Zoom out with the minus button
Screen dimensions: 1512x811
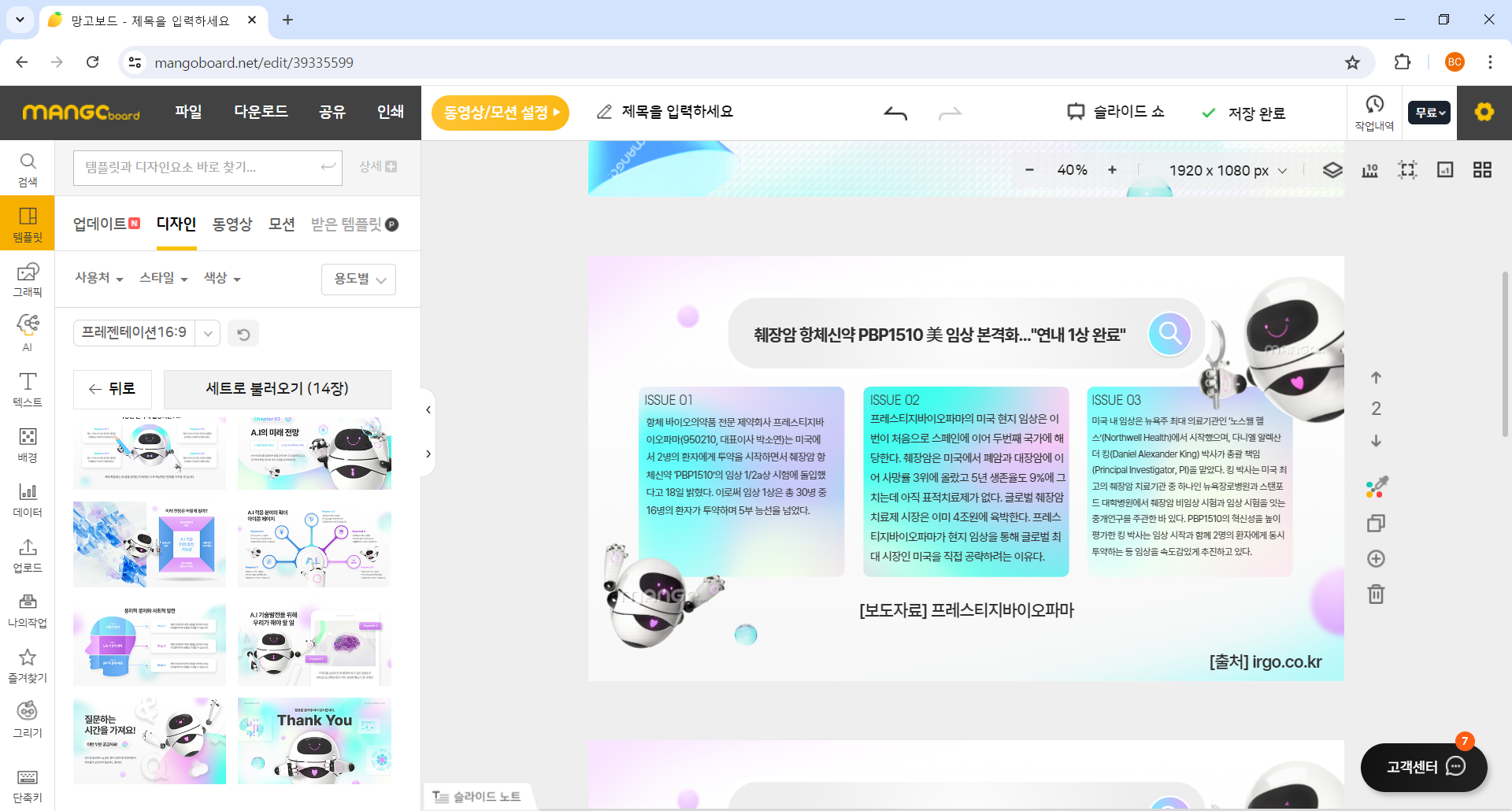[1029, 169]
